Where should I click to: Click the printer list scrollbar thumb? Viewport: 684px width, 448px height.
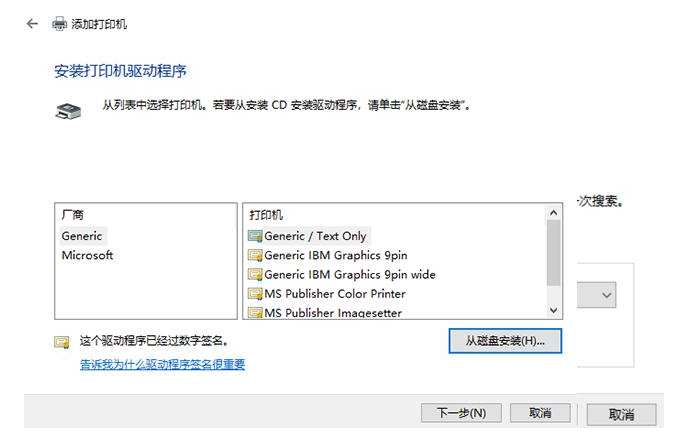point(553,252)
